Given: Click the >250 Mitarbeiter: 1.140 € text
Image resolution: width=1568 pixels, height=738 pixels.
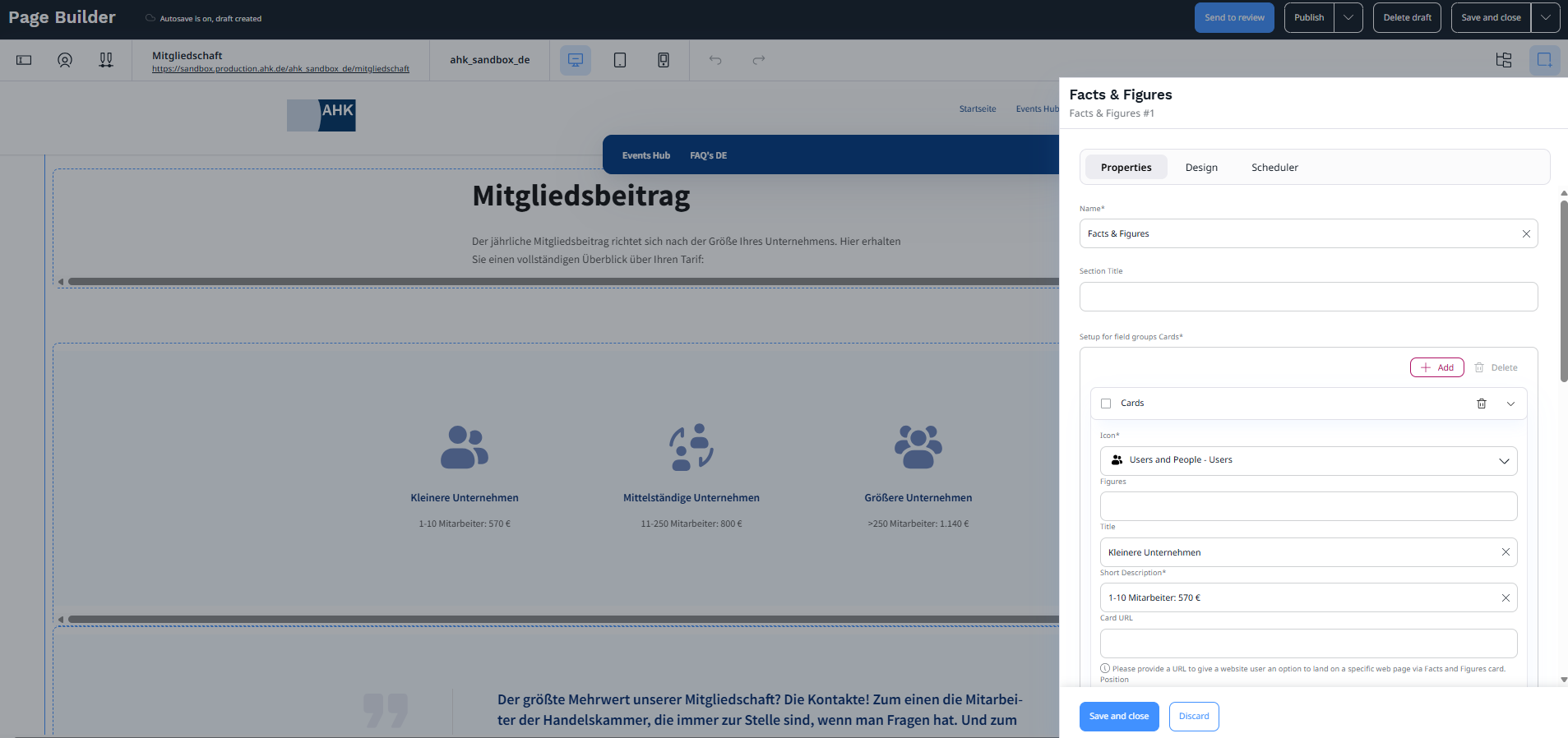Looking at the screenshot, I should [918, 524].
